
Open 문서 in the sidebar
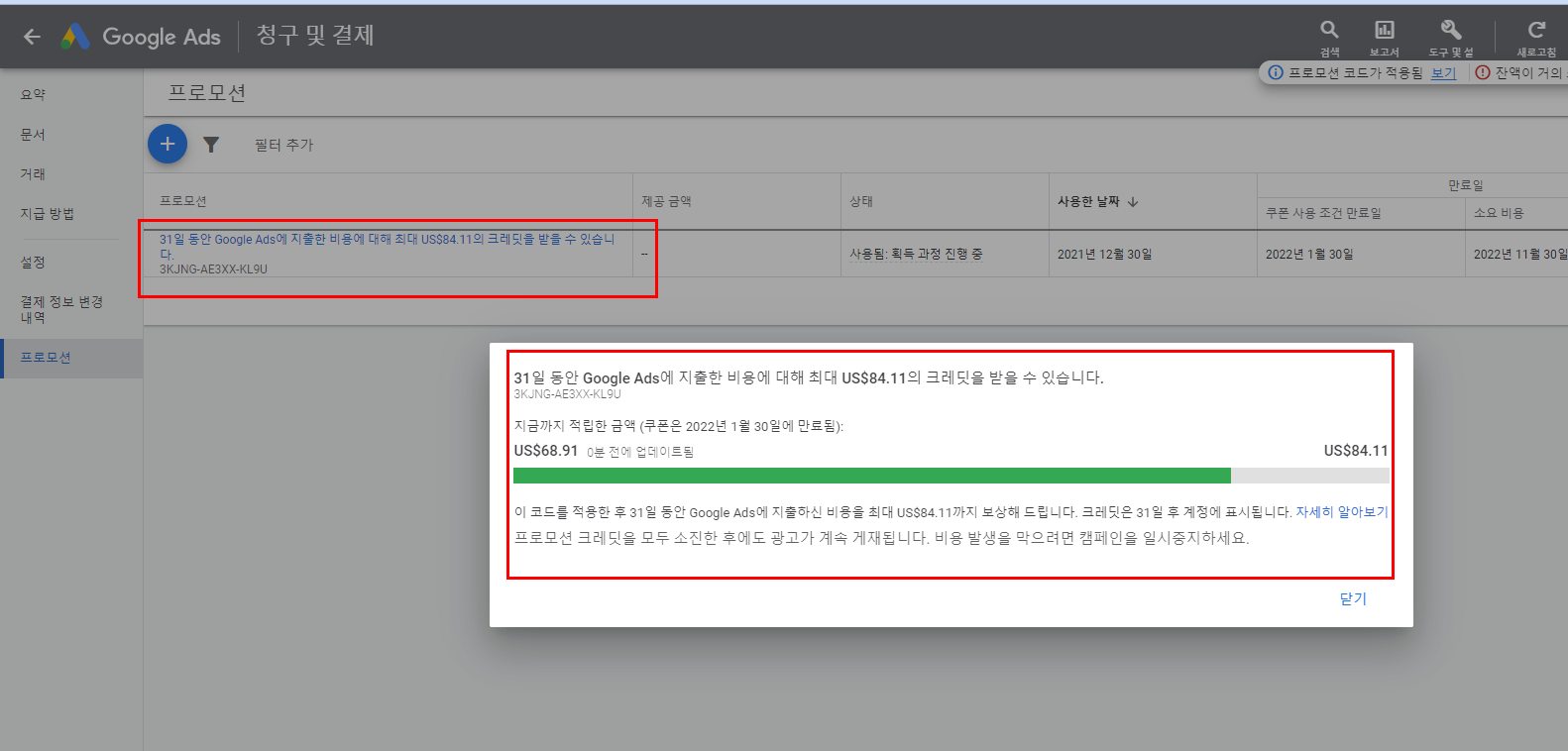tap(33, 134)
